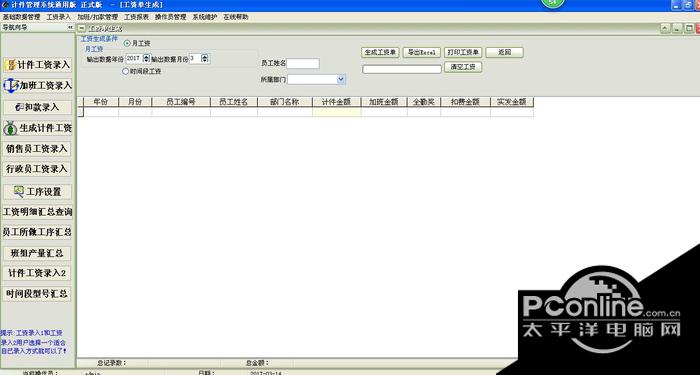Open 行政员工资录入 from the sidebar
700x375 pixels.
pos(37,169)
